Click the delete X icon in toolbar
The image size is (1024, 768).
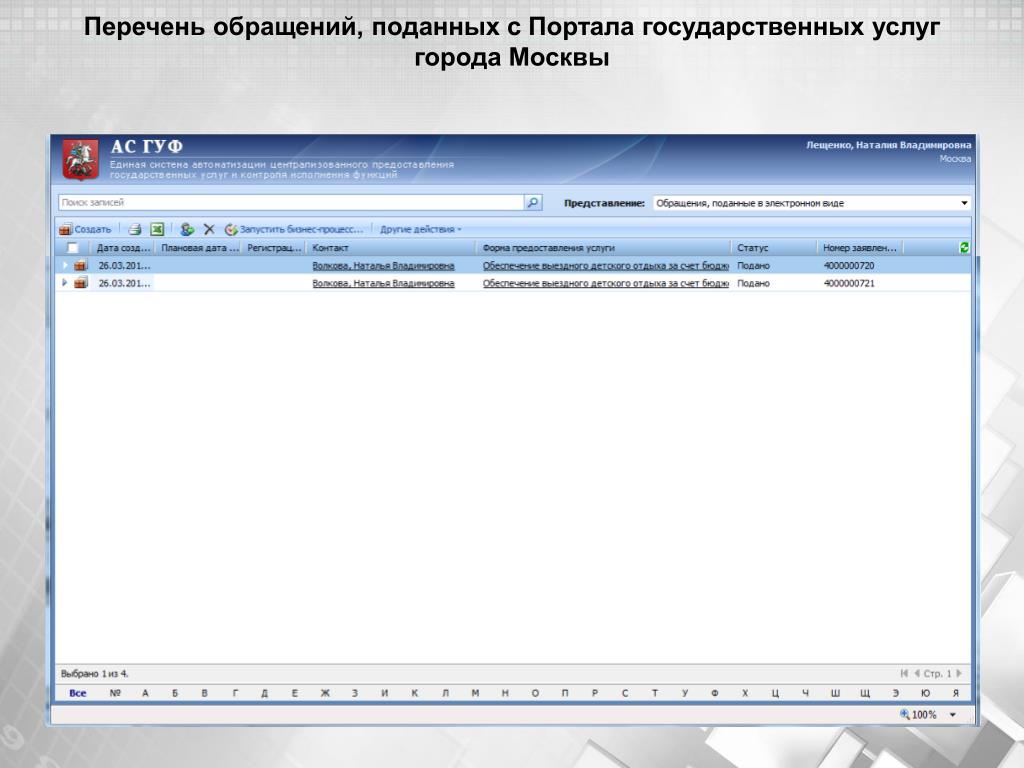[x=209, y=229]
